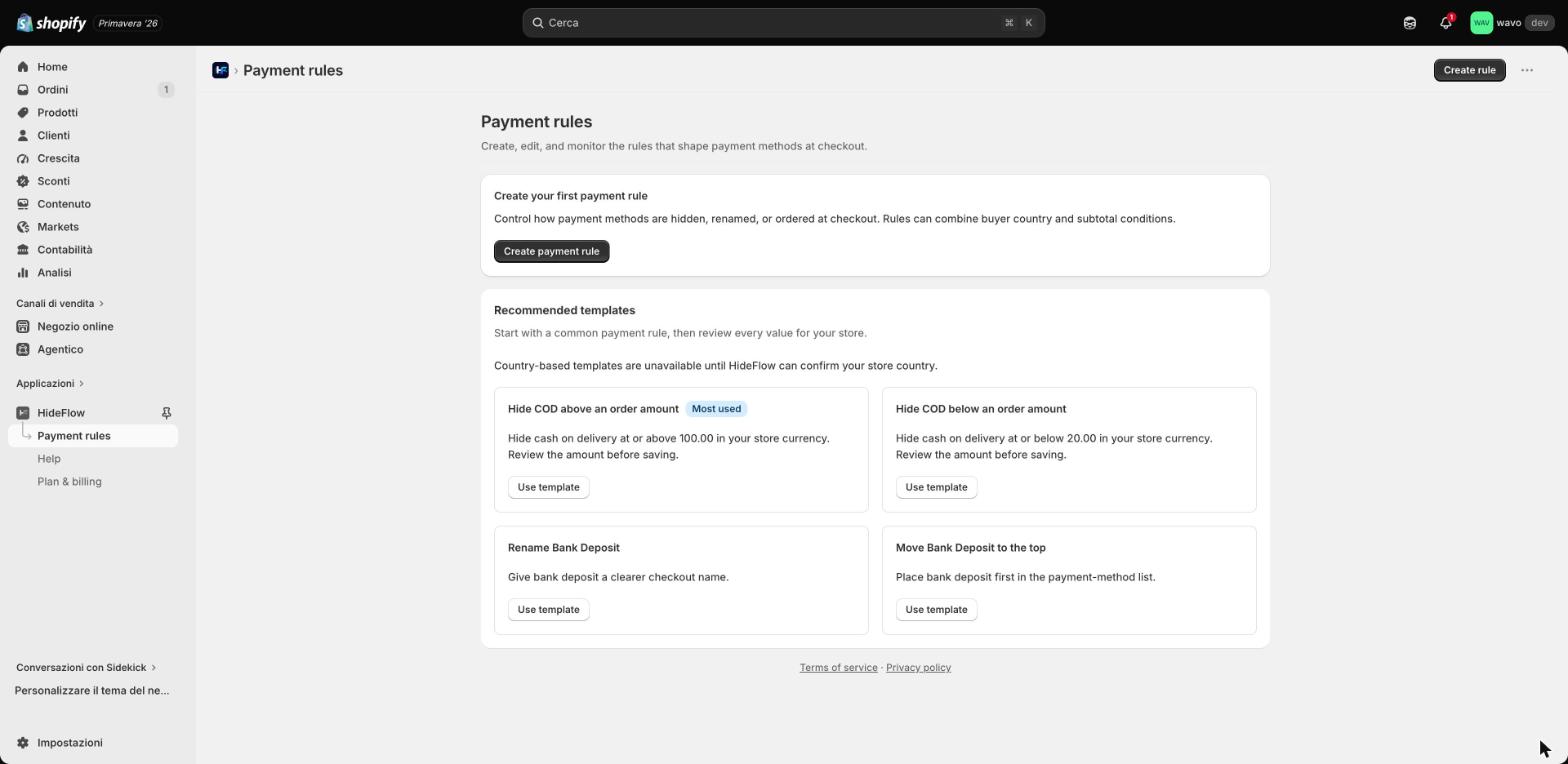Open the wavo account menu
Image resolution: width=1568 pixels, height=764 pixels.
coord(1511,23)
